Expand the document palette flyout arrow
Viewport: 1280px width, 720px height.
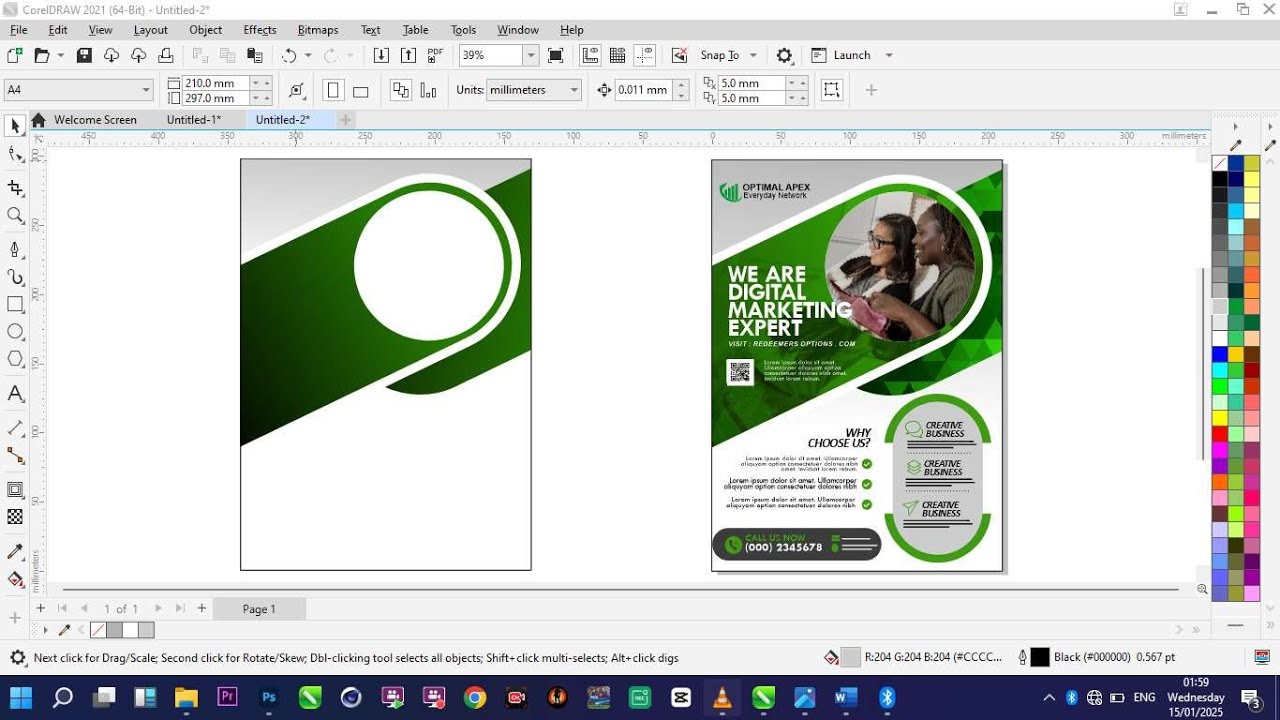pyautogui.click(x=45, y=630)
